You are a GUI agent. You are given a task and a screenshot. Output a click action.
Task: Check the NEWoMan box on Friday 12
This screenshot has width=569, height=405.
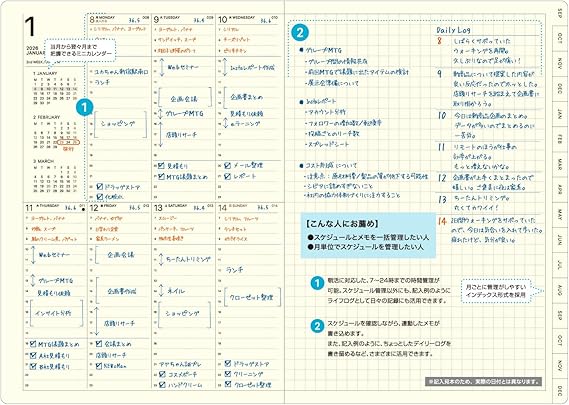[x=99, y=366]
